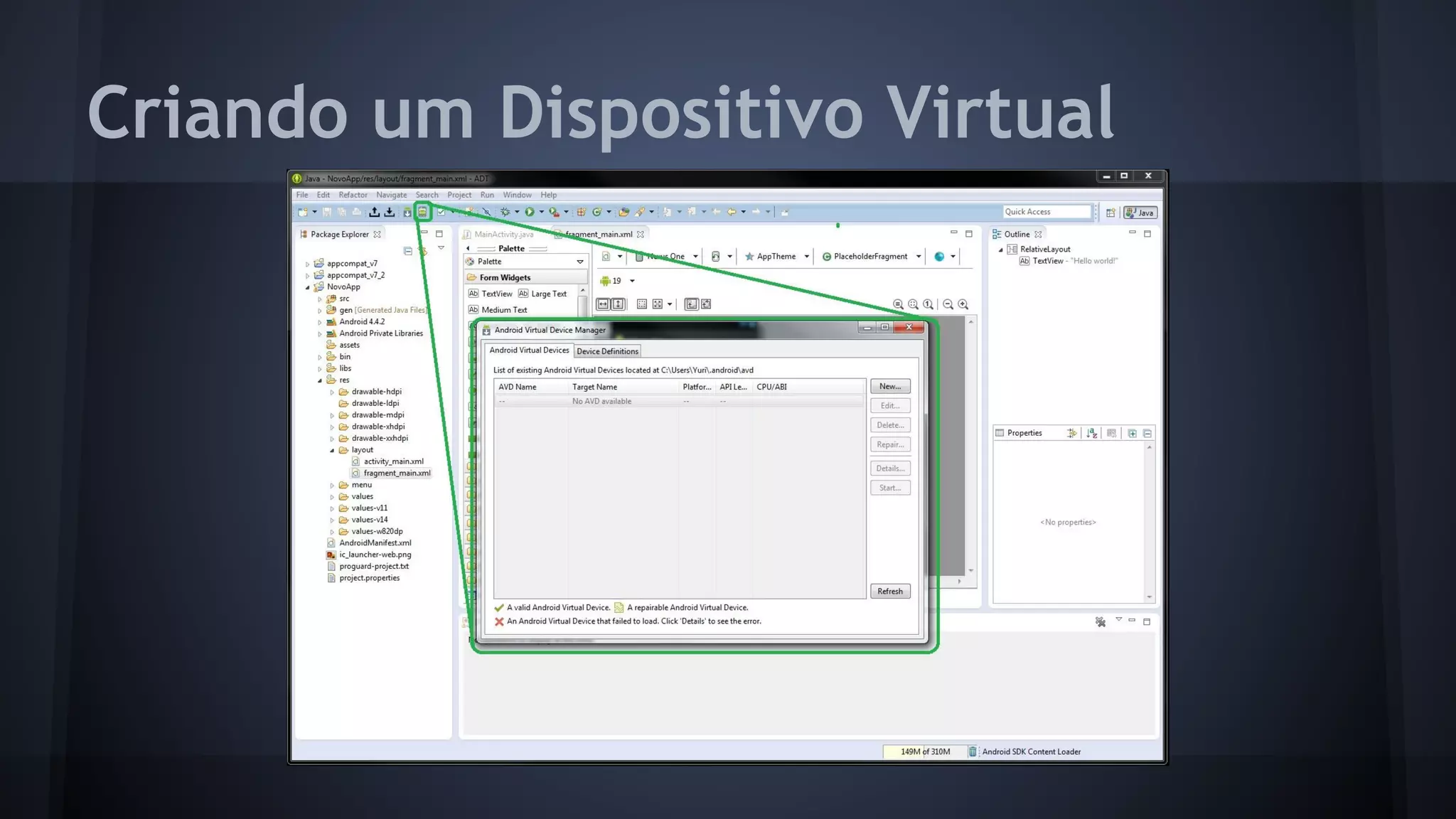
Task: Open the Window menu
Action: tap(517, 195)
